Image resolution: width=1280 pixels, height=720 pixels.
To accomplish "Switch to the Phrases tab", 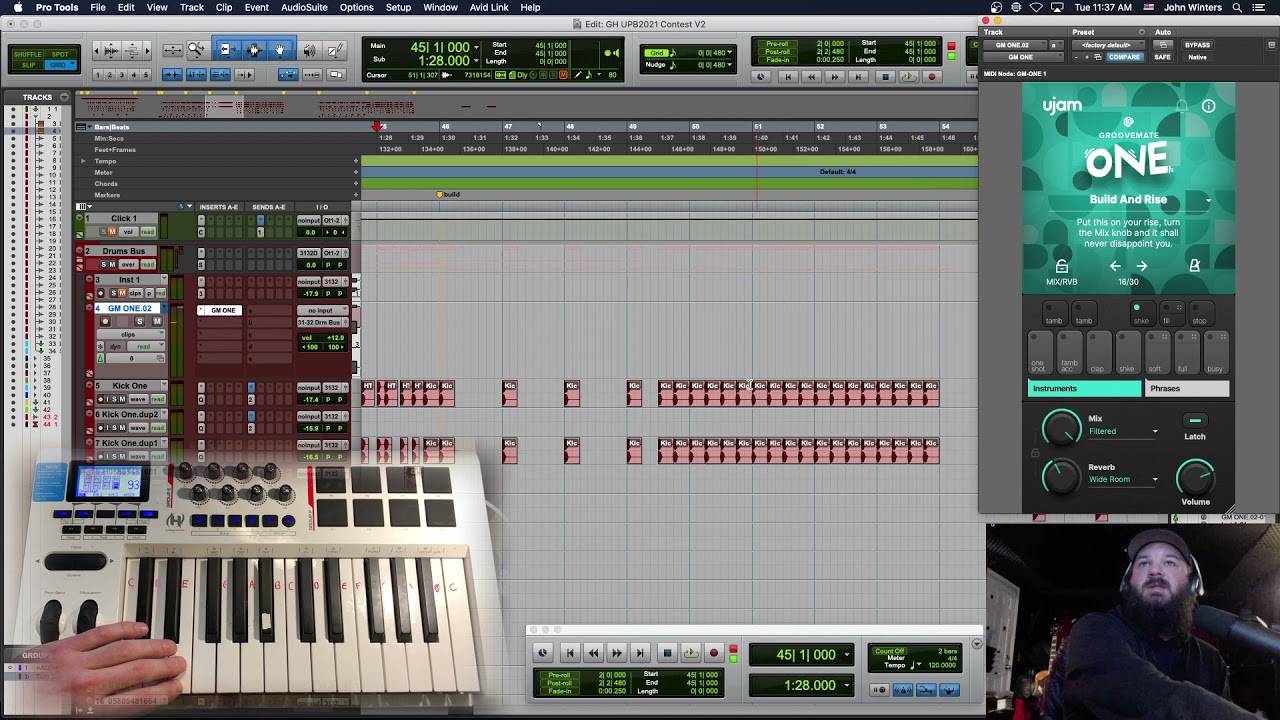I will [x=1187, y=388].
